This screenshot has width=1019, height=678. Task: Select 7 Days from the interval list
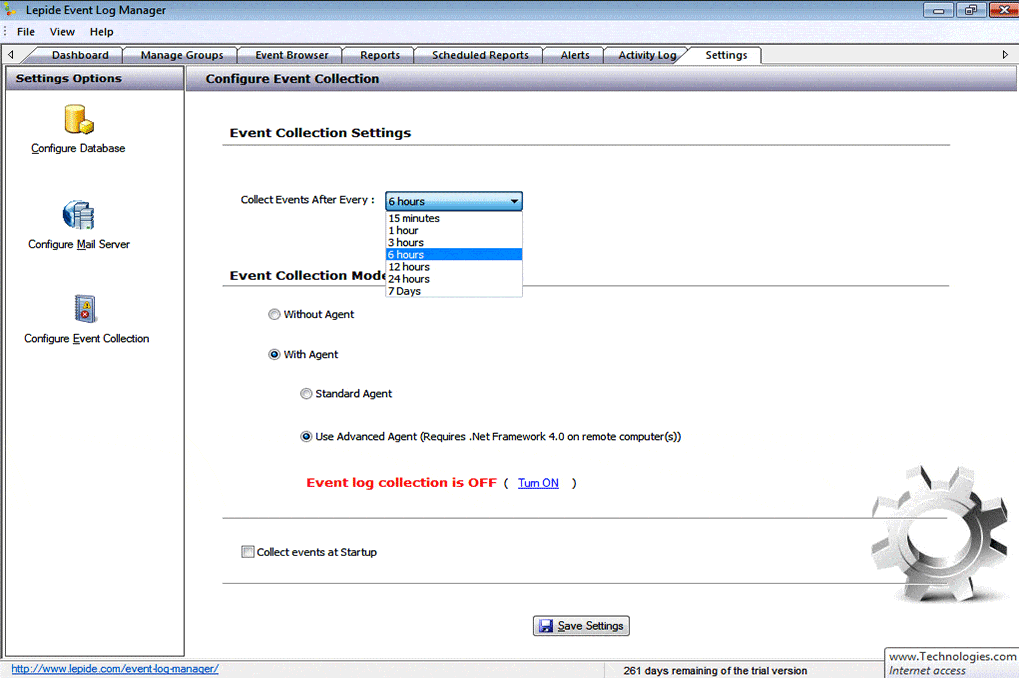pos(454,291)
